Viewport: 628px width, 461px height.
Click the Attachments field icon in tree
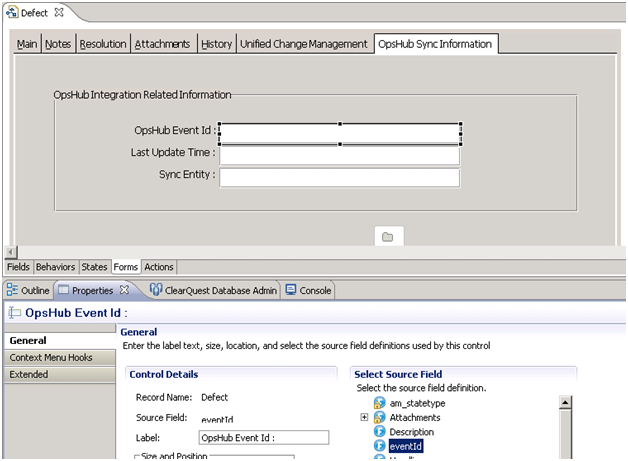point(380,417)
